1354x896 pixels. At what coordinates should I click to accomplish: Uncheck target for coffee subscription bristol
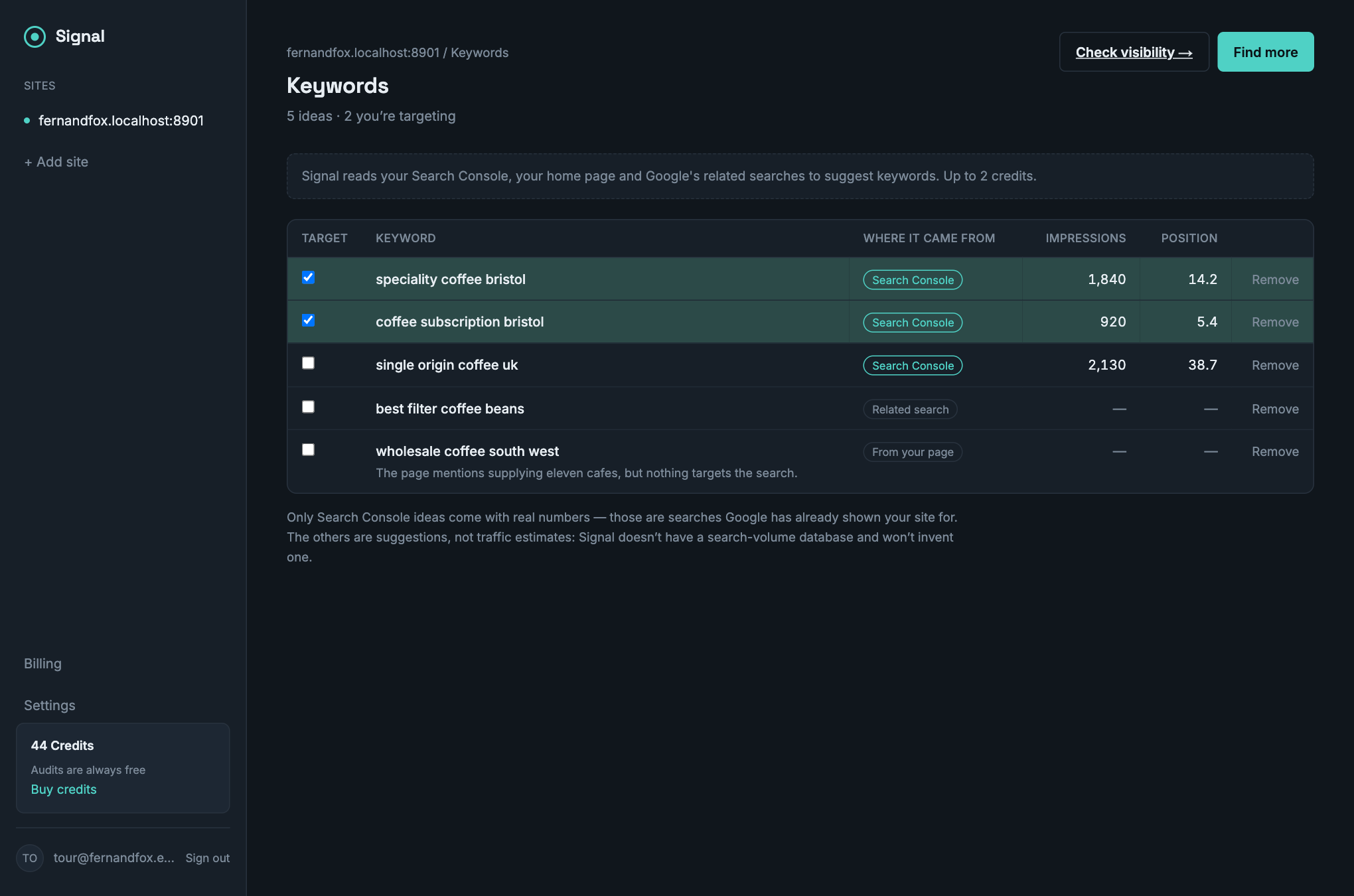point(308,320)
